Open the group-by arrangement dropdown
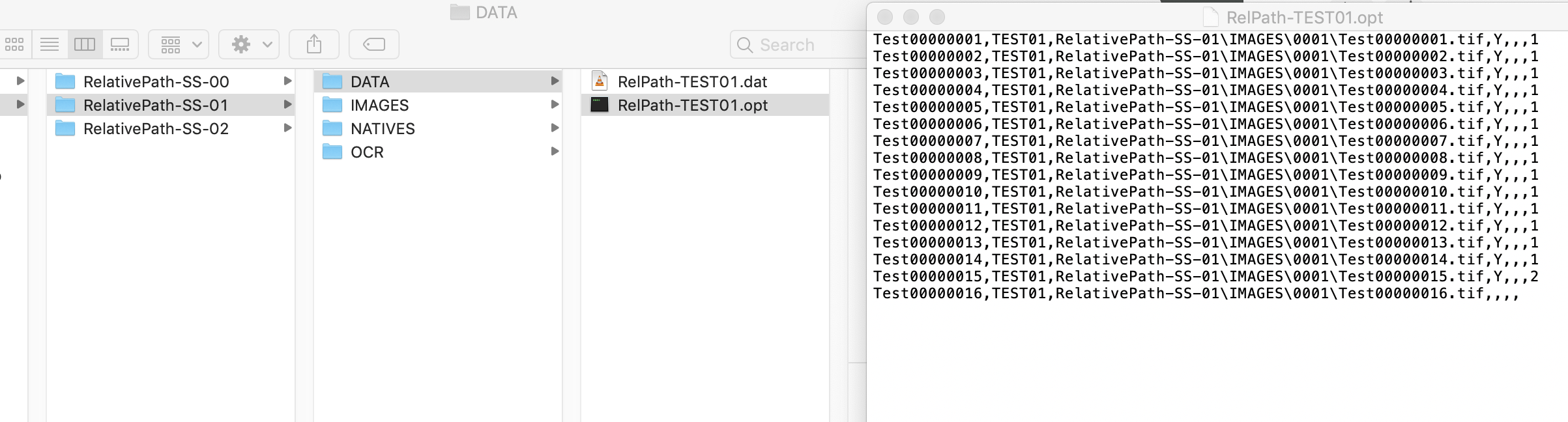The width and height of the screenshot is (1568, 422). pos(179,44)
